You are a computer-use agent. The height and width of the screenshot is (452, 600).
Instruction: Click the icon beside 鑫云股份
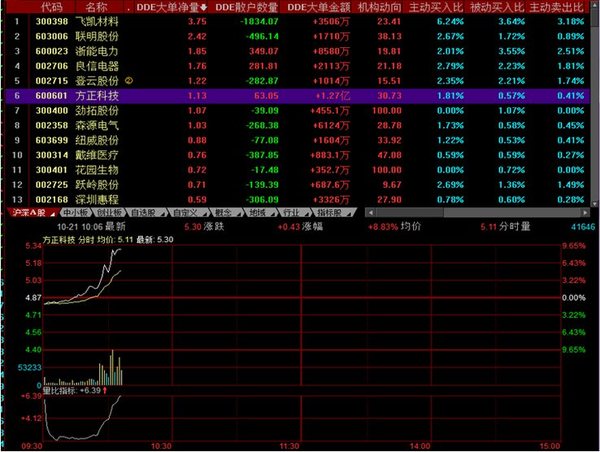click(129, 81)
